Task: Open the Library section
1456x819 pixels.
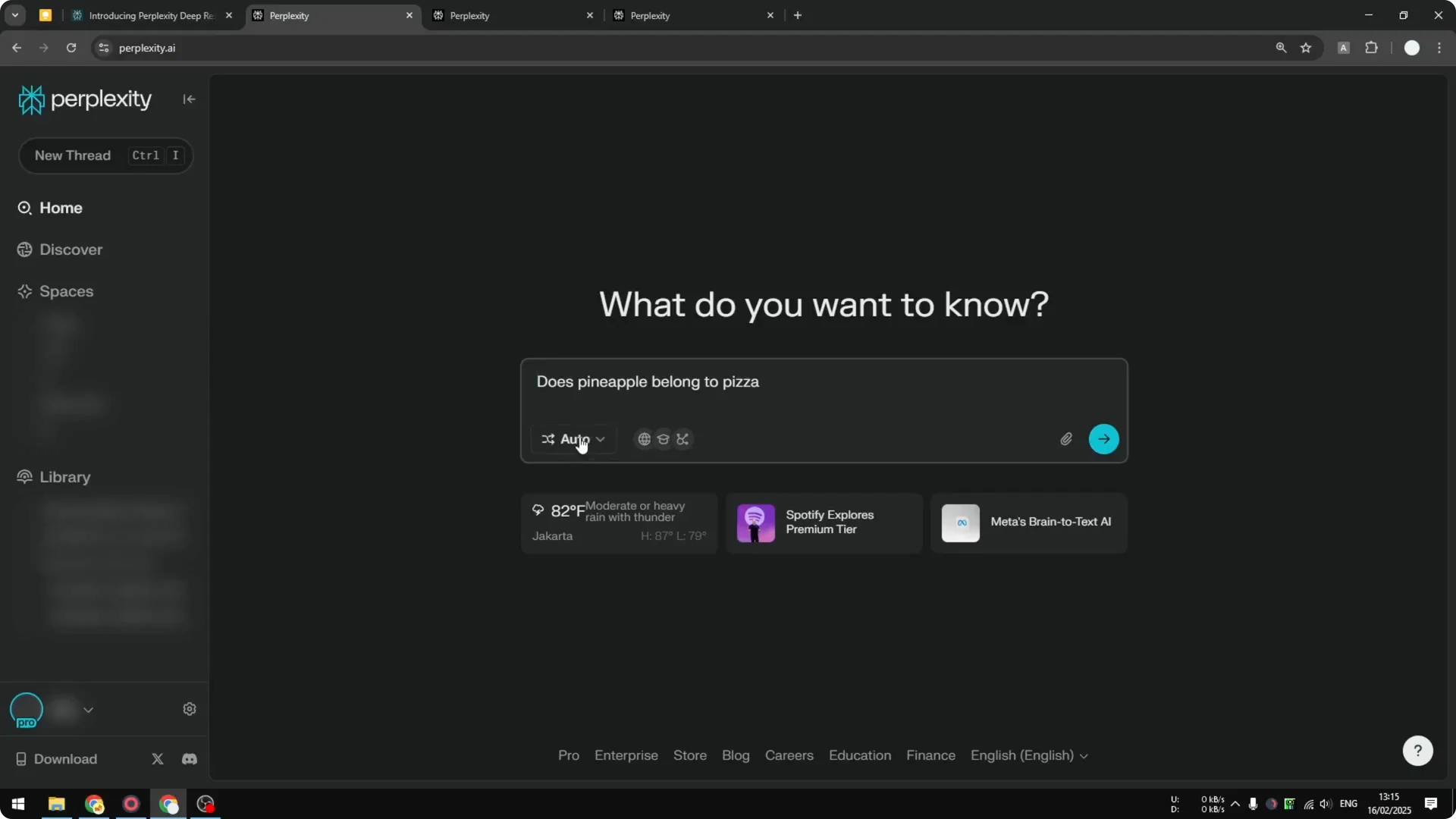Action: (x=63, y=478)
